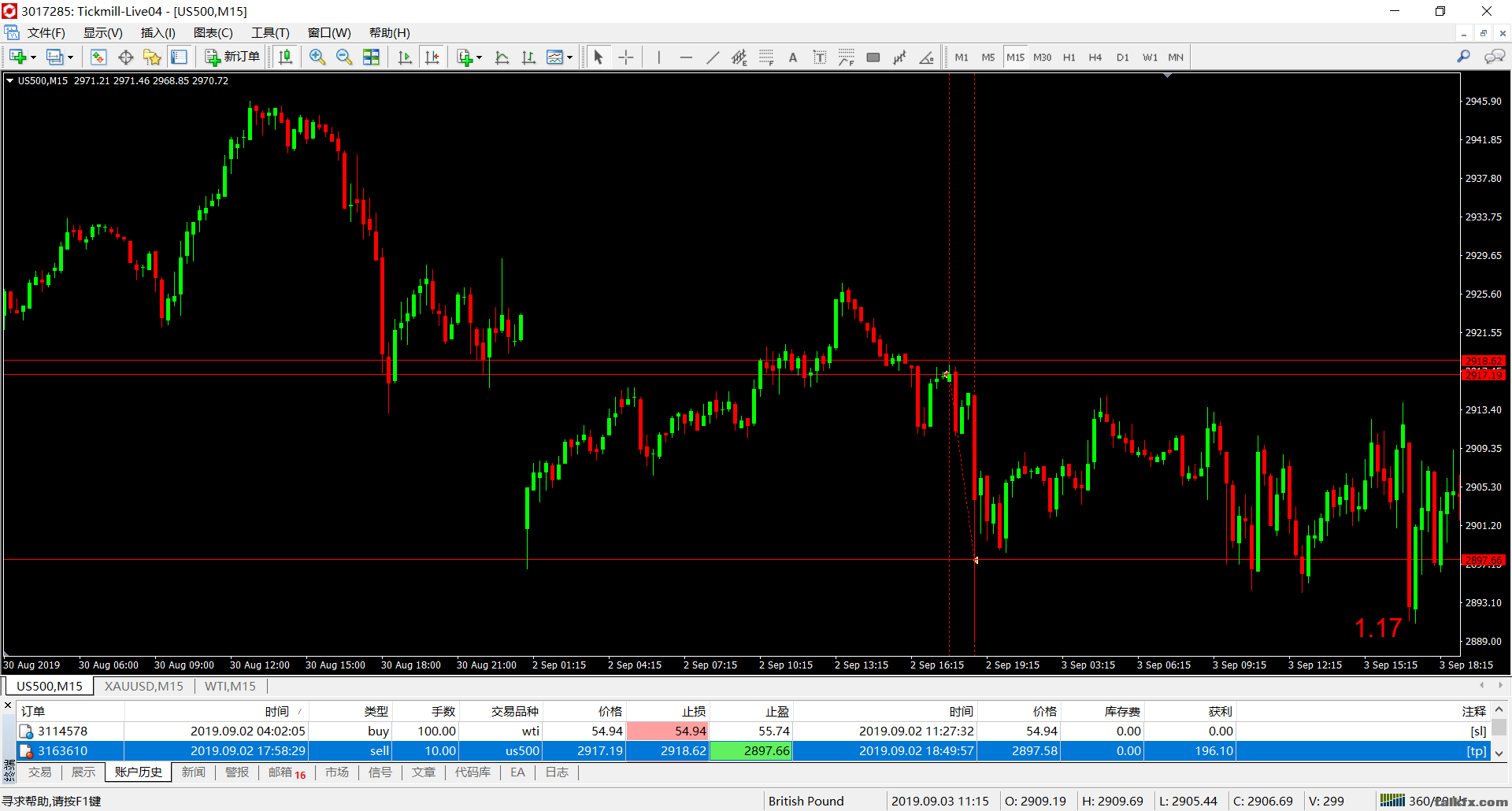Select the arrow cursor tool
The width and height of the screenshot is (1512, 811).
coord(598,57)
